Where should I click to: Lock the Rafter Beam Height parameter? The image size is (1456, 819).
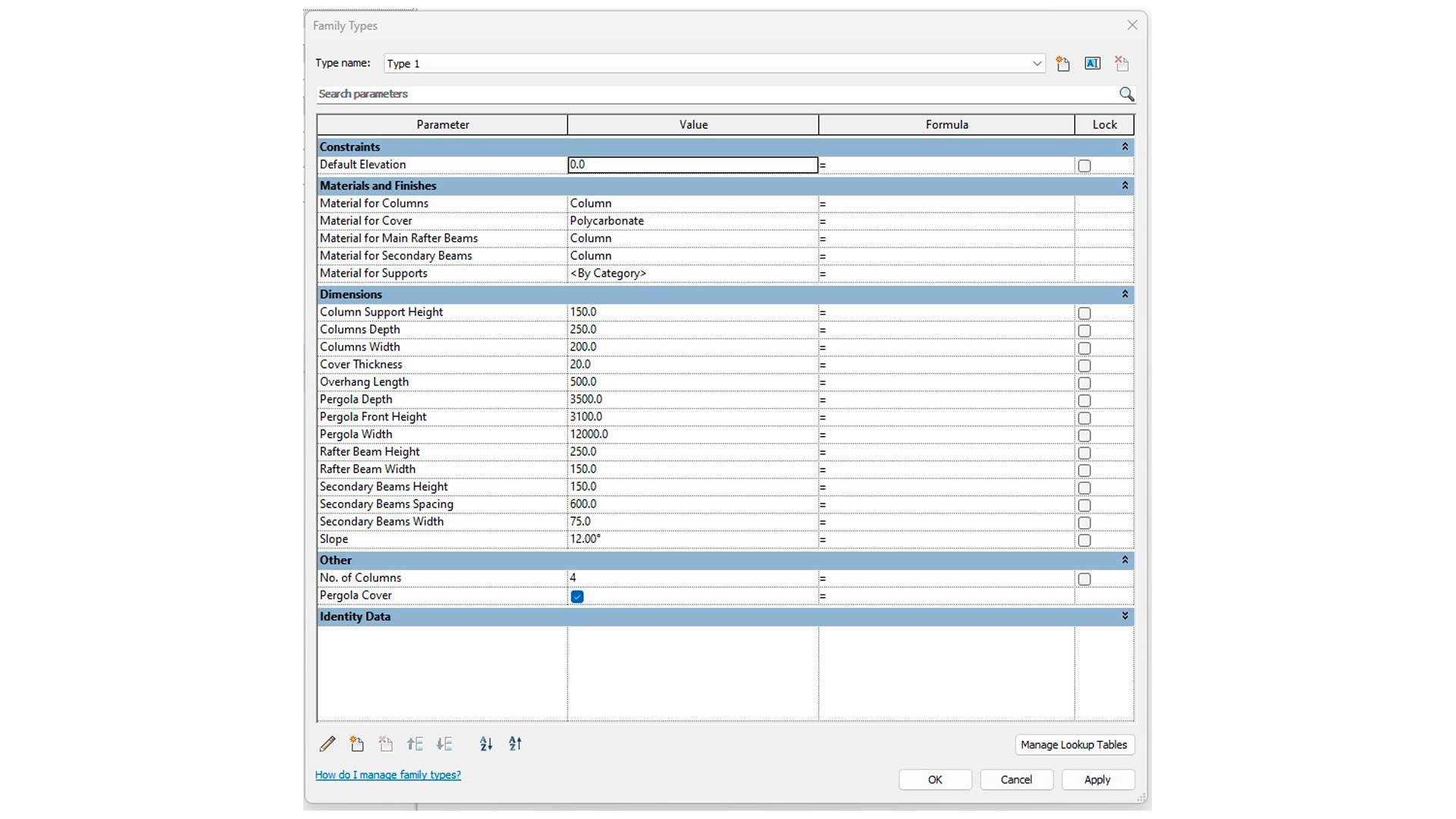[1084, 453]
